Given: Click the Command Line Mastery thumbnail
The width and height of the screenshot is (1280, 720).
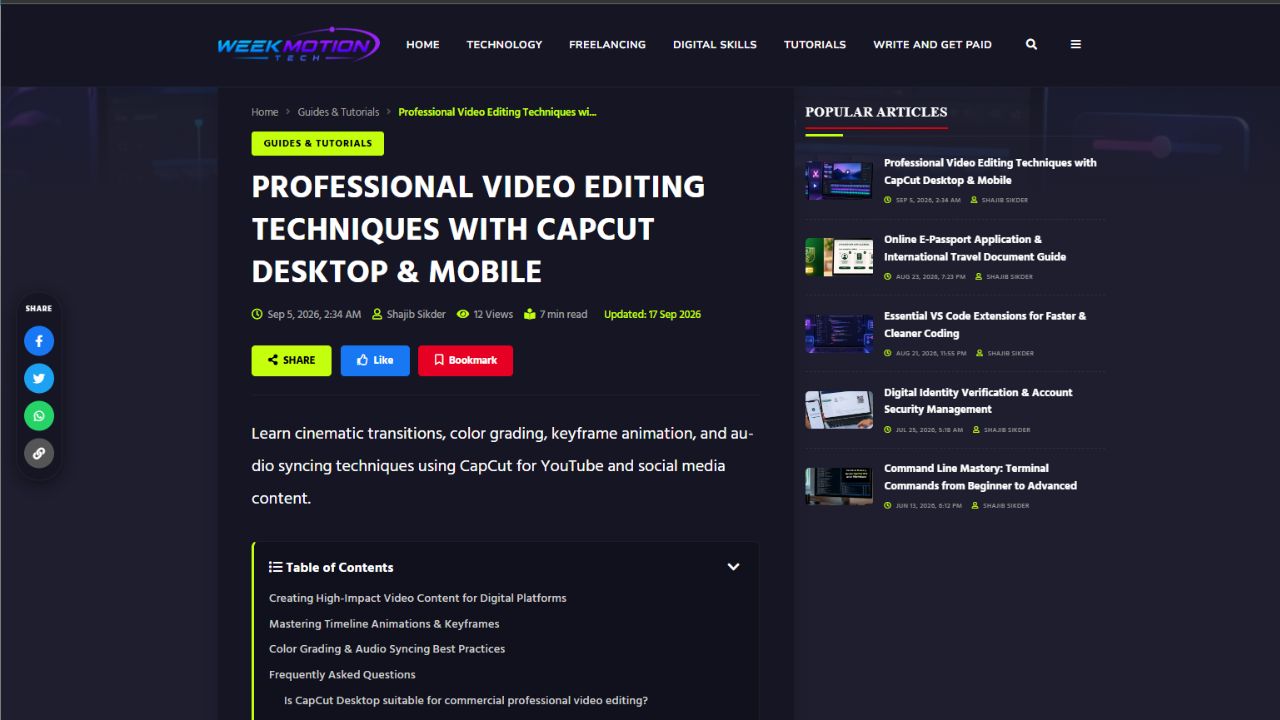Looking at the screenshot, I should pyautogui.click(x=839, y=486).
